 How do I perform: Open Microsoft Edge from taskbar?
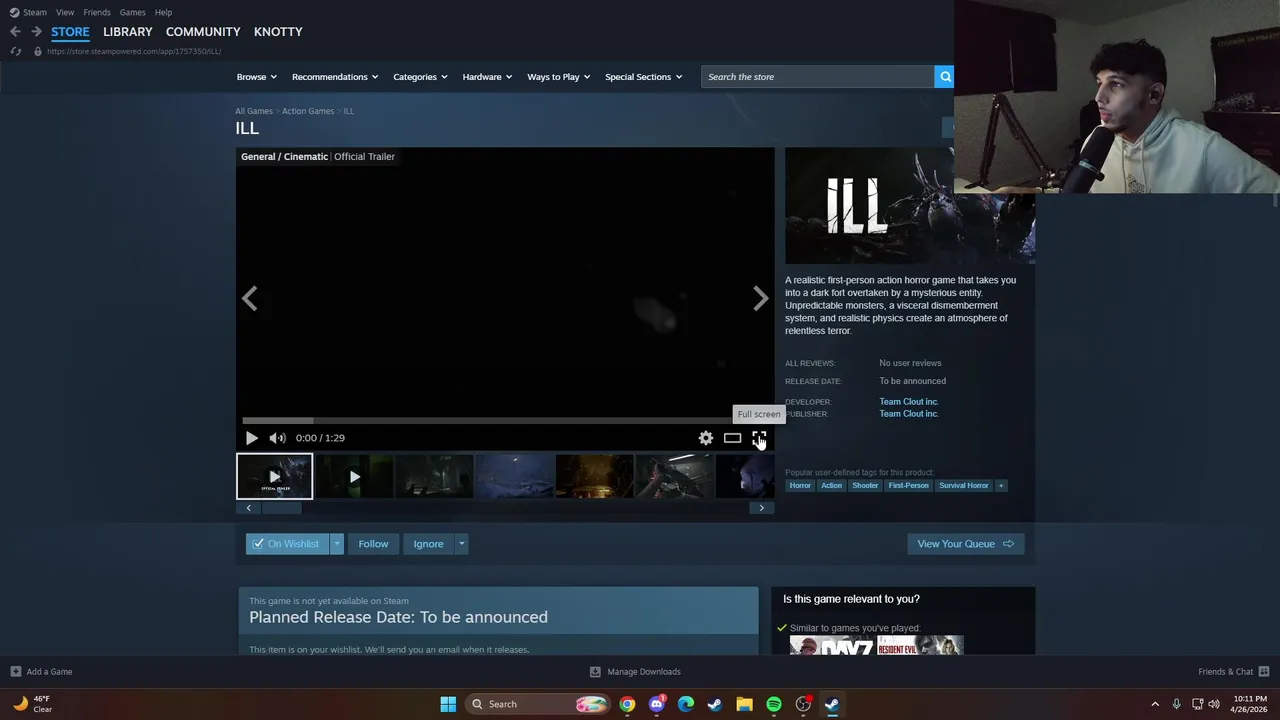pyautogui.click(x=685, y=704)
